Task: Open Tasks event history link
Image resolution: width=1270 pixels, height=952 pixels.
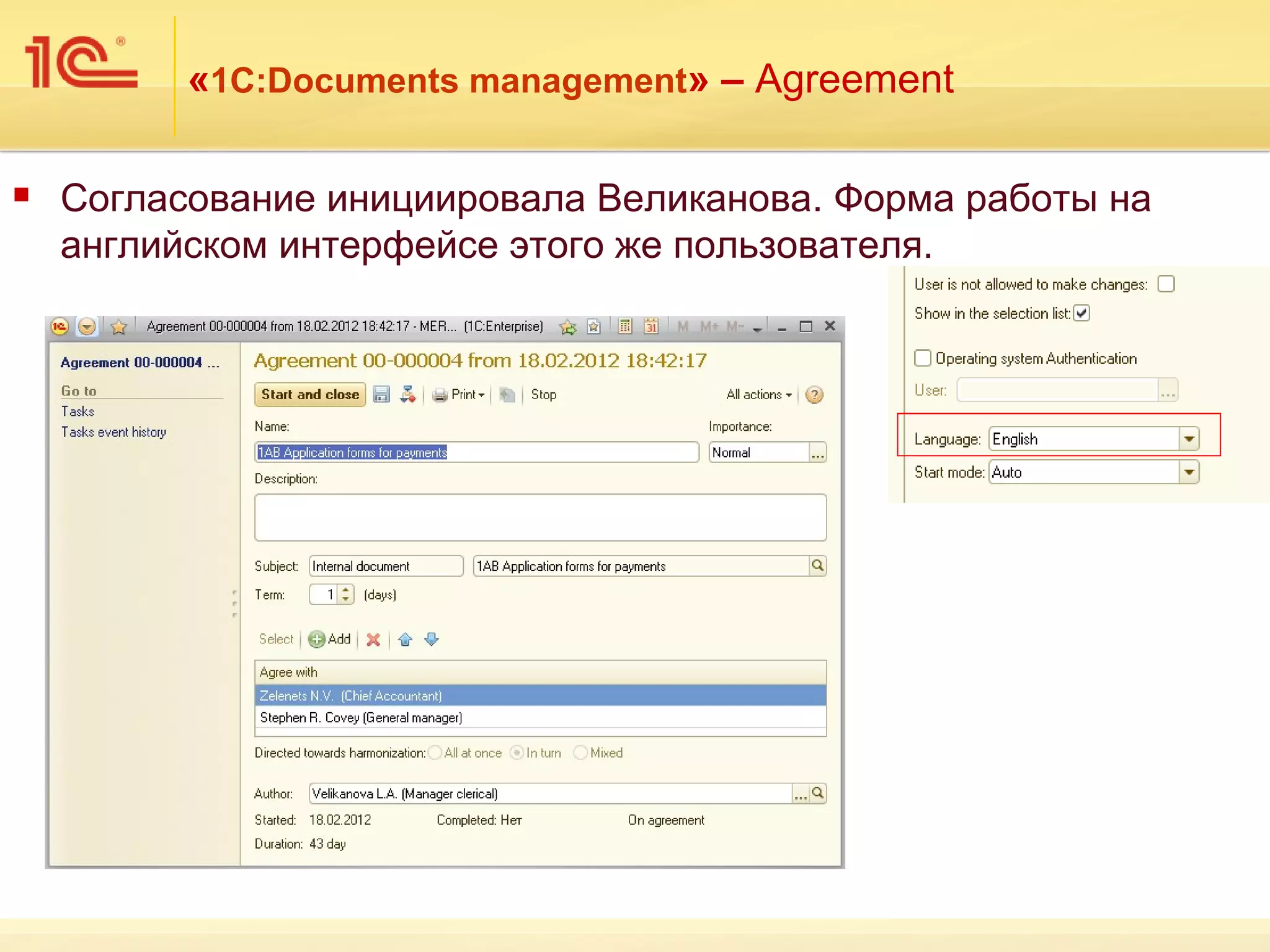Action: pos(113,432)
